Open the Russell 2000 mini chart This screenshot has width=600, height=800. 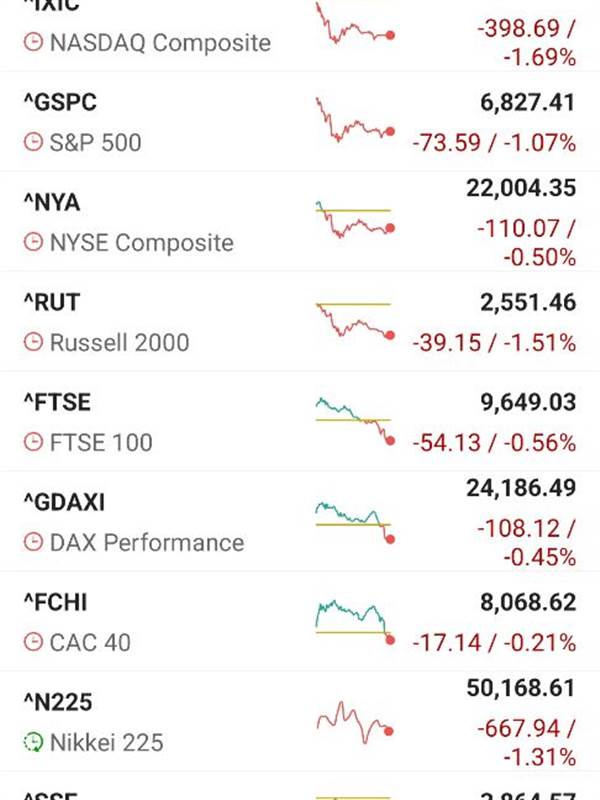coord(354,322)
